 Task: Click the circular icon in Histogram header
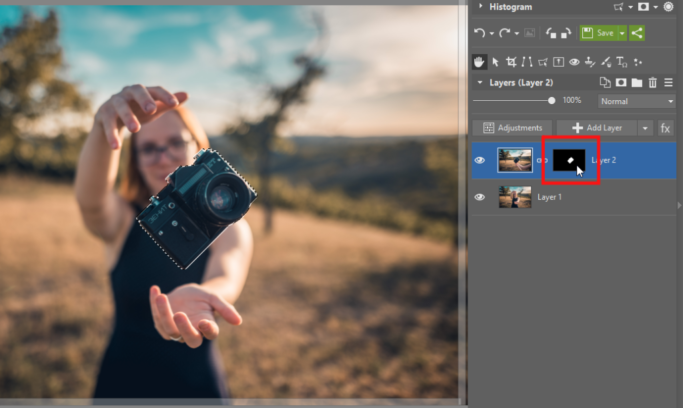[x=668, y=7]
